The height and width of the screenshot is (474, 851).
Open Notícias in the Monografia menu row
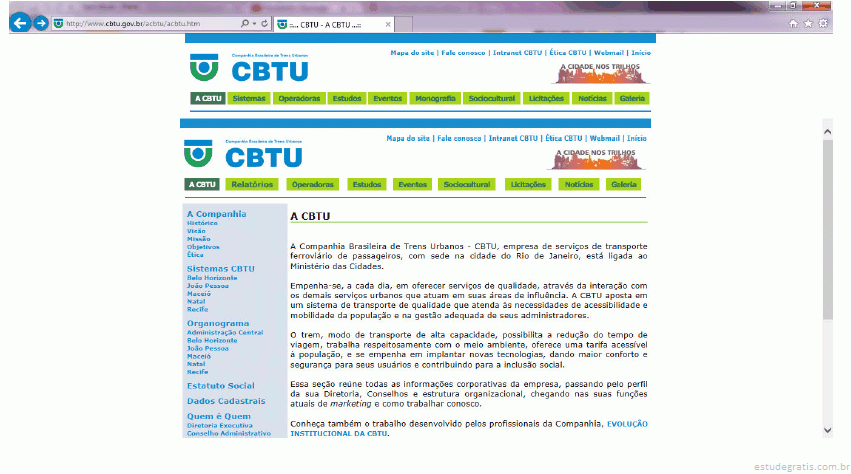click(x=592, y=98)
